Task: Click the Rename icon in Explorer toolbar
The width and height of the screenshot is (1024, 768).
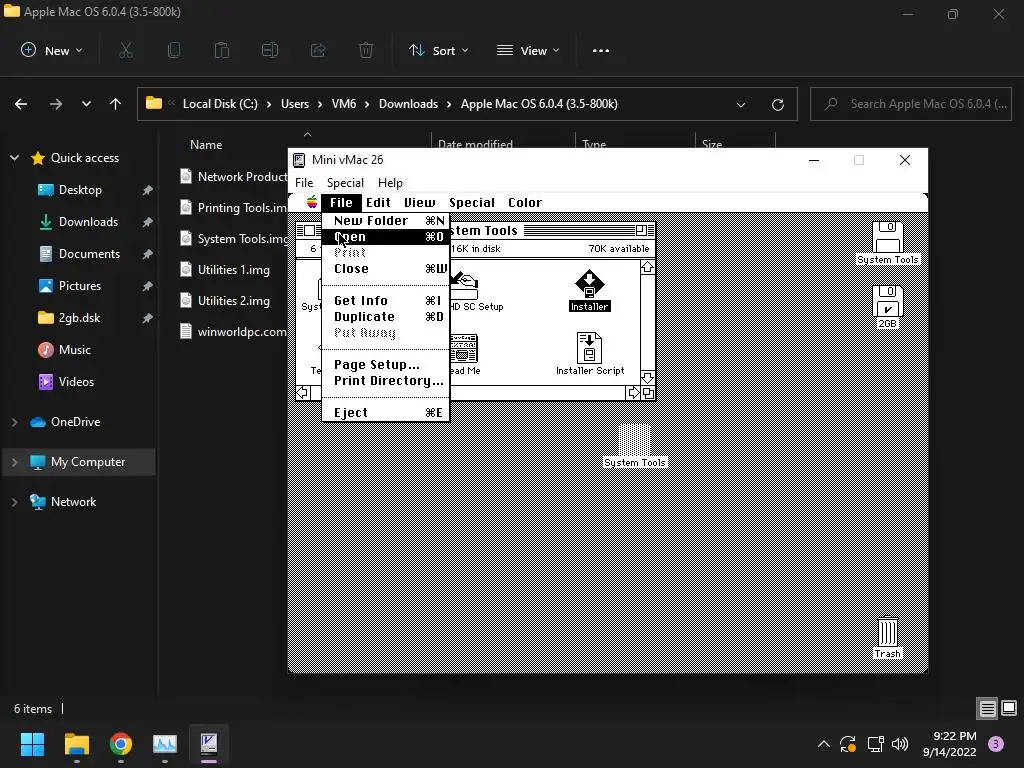Action: coord(270,50)
